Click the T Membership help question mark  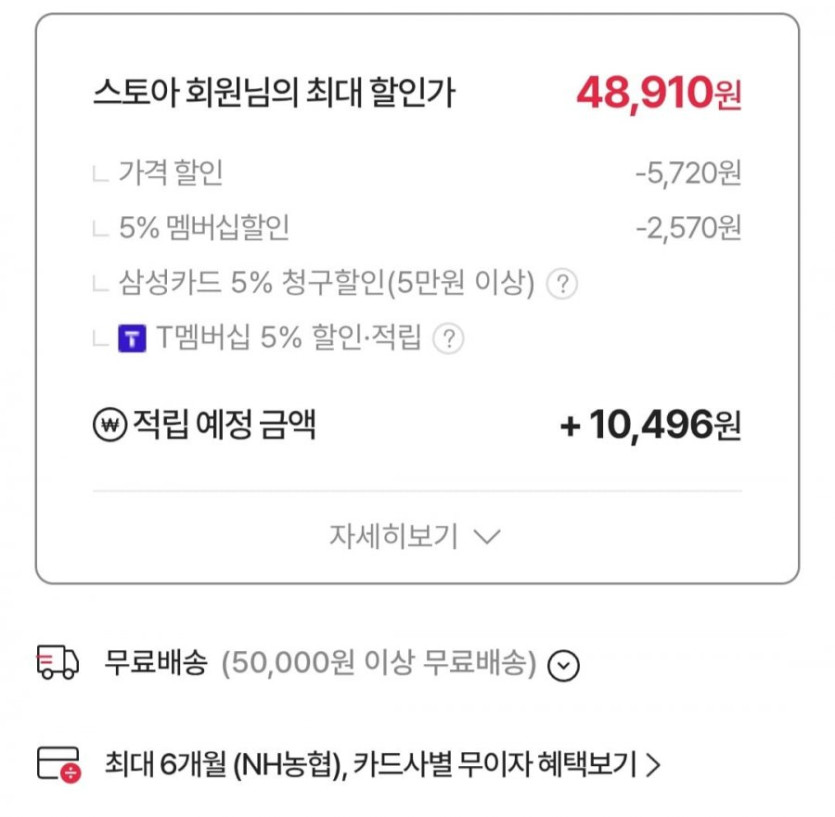point(449,339)
